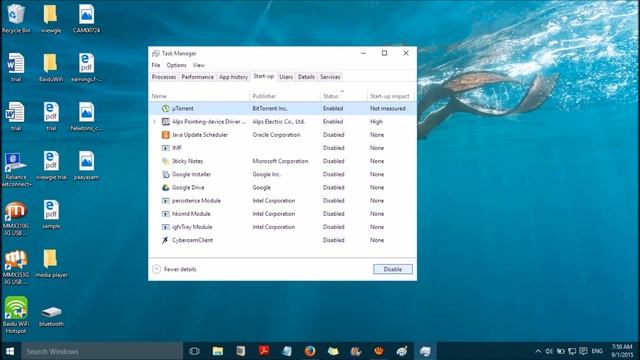This screenshot has width=640, height=360.
Task: Open the Options menu
Action: coord(176,65)
